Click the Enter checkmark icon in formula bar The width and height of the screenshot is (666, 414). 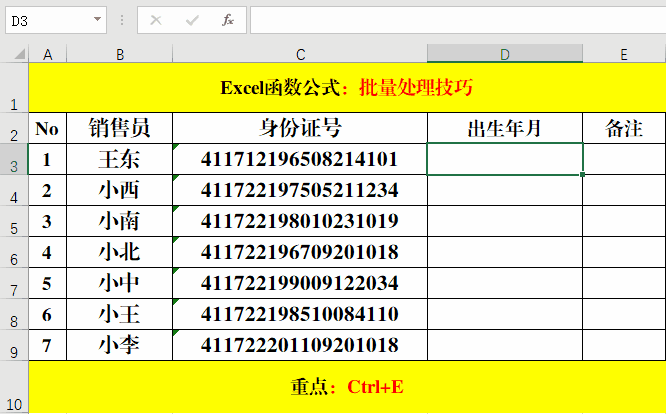(192, 20)
